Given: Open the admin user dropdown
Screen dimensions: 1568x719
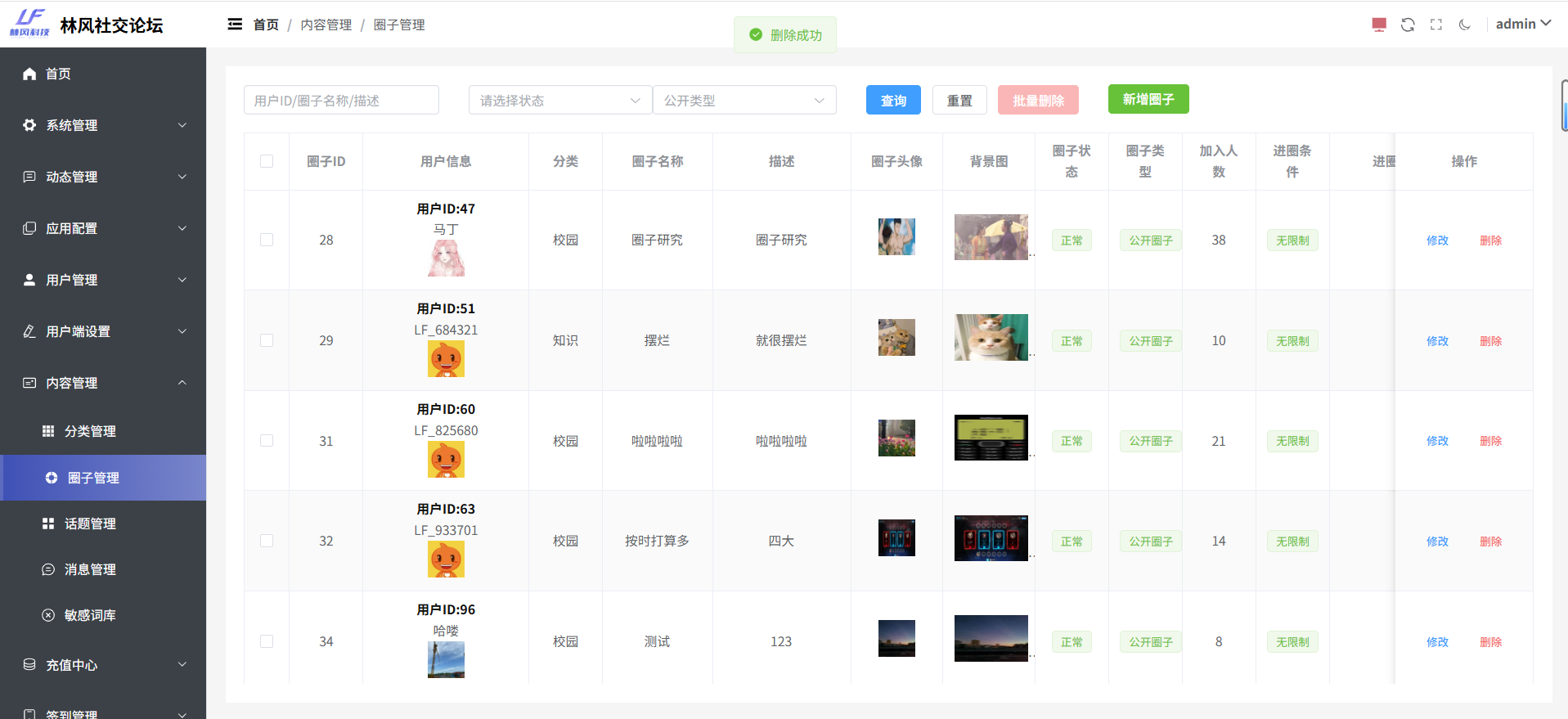Looking at the screenshot, I should 1523,25.
